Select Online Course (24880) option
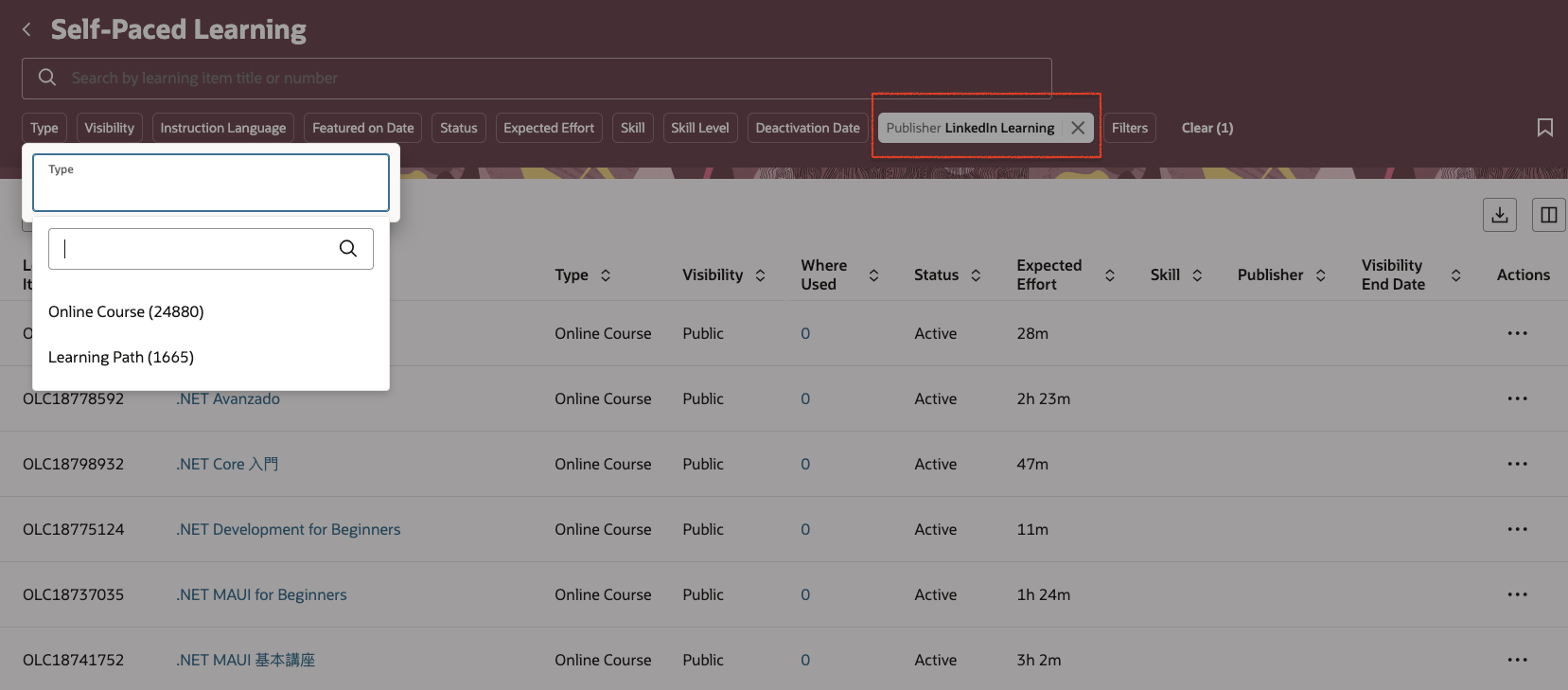The image size is (1568, 690). click(211, 311)
